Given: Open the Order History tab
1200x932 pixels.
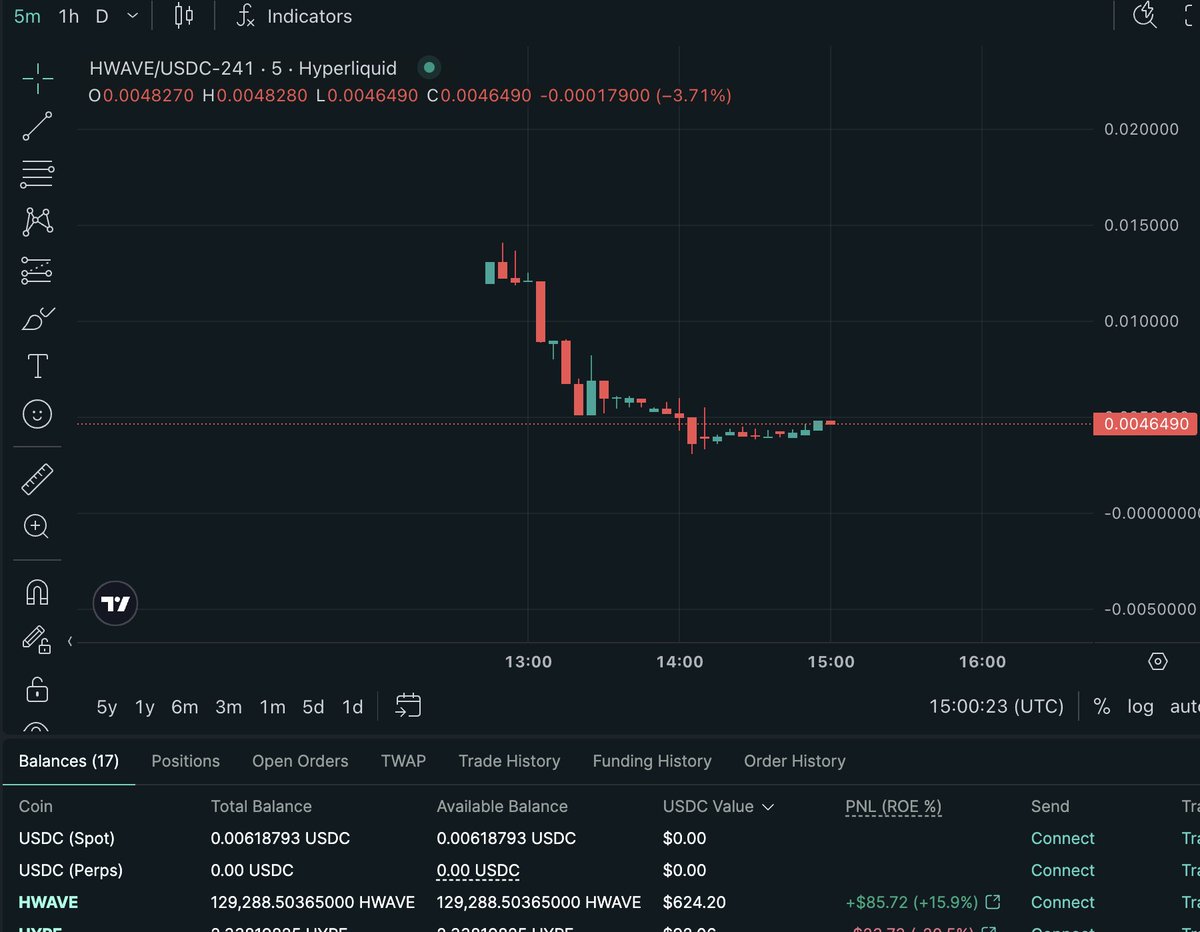Looking at the screenshot, I should point(795,761).
